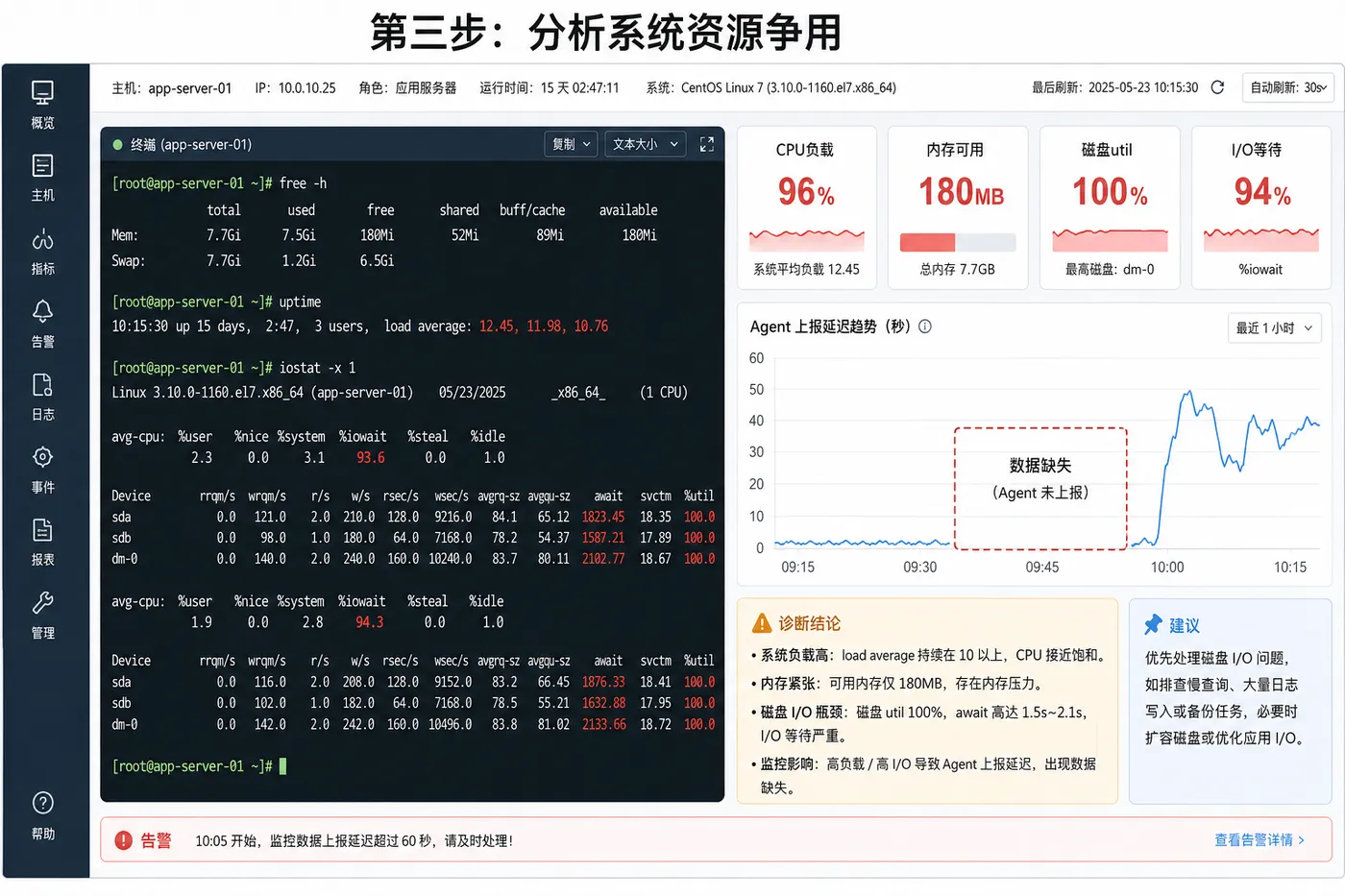Image resolution: width=1345 pixels, height=896 pixels.
Task: Click 最后刷新: 2025-05-23 10:15:30 timestamp
Action: pyautogui.click(x=1114, y=88)
